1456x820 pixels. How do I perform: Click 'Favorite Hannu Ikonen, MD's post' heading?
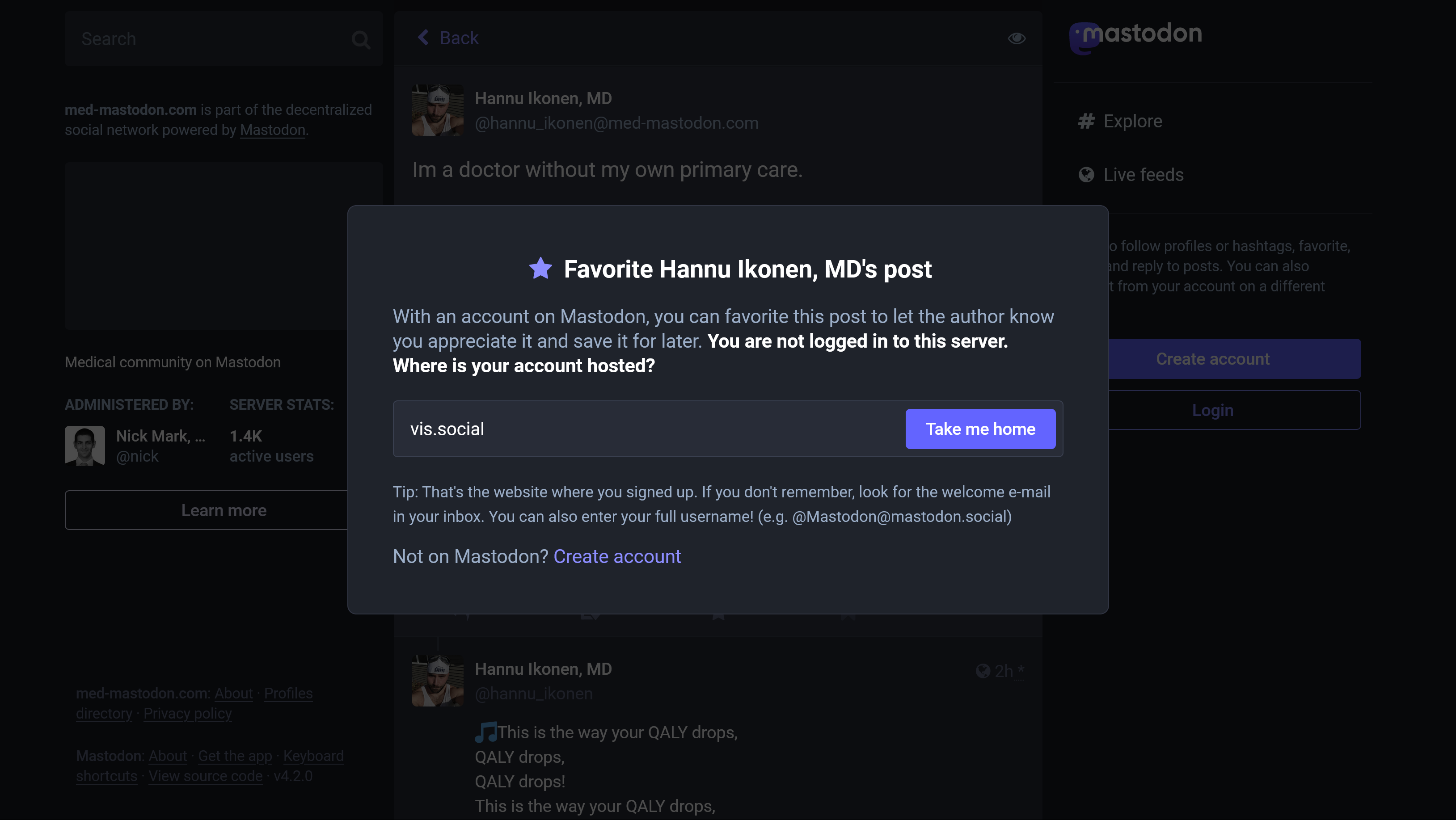tap(748, 269)
